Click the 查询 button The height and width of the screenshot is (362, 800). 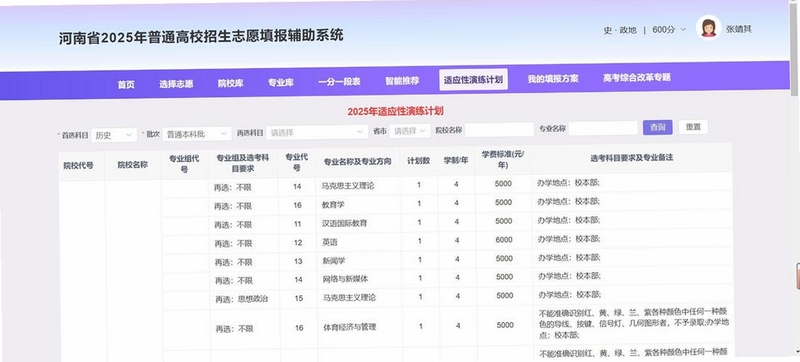coord(658,127)
